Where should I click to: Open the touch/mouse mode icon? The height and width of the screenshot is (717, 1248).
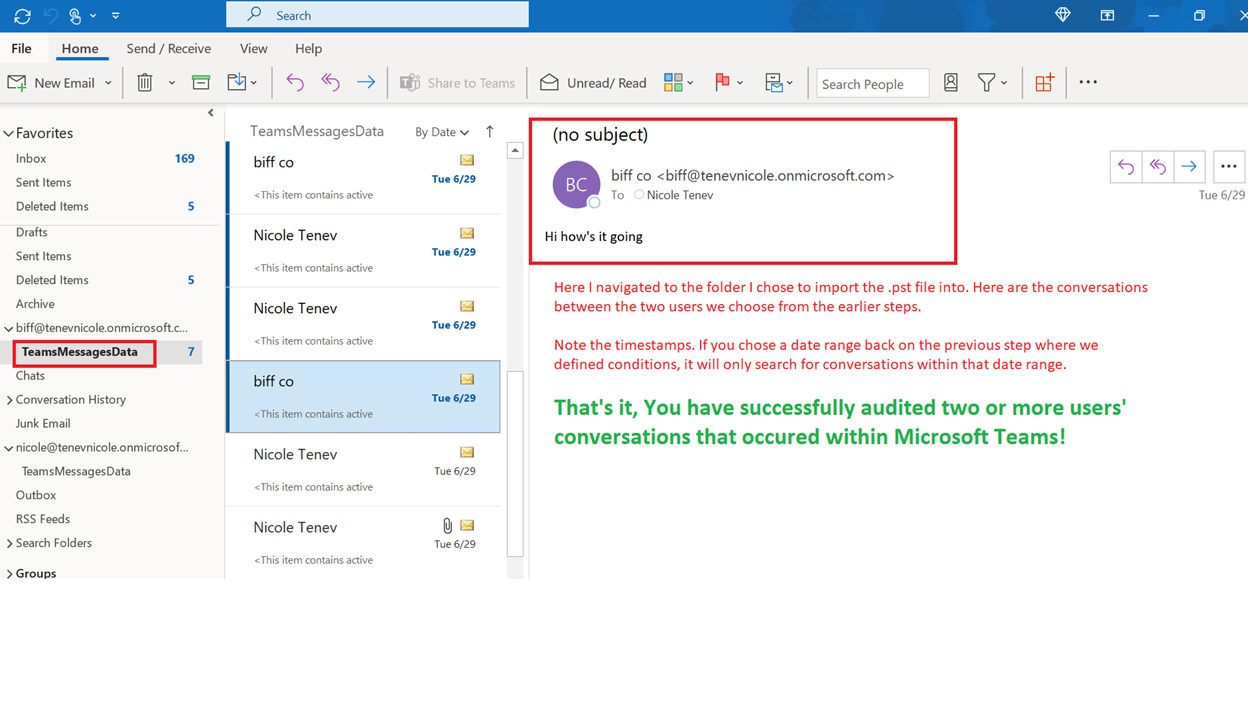[x=76, y=16]
